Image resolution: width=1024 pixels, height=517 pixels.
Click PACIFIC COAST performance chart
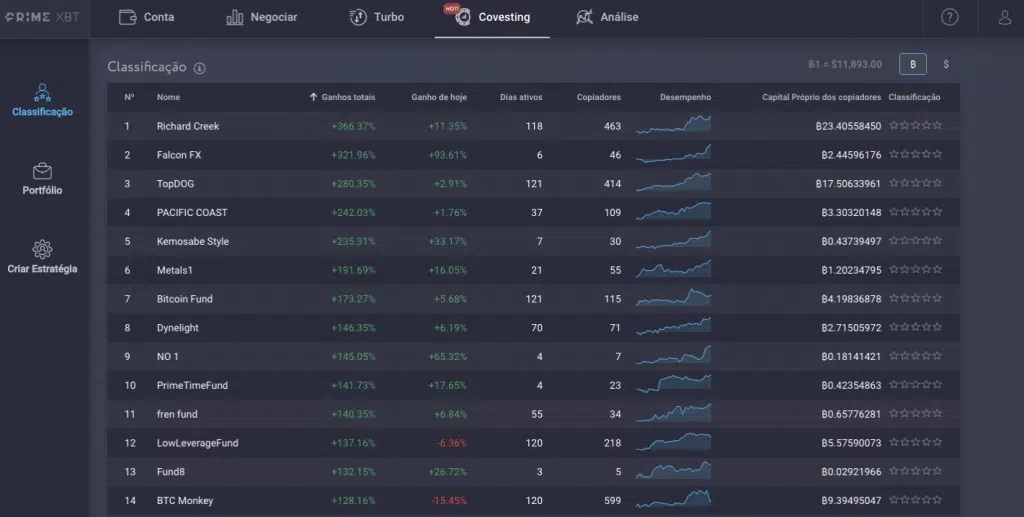[x=673, y=211]
